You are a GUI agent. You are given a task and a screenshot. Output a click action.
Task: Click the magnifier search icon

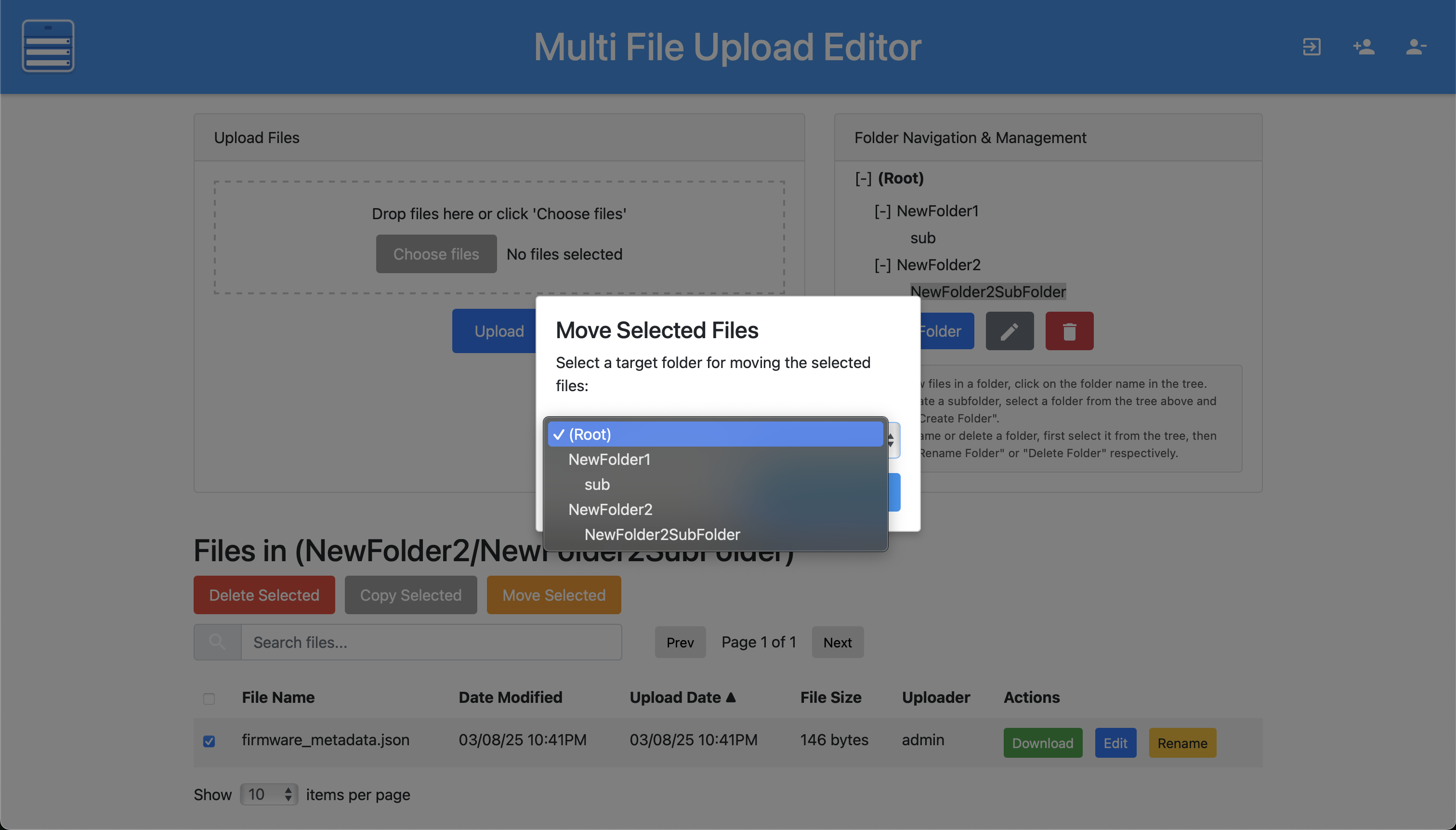[217, 643]
